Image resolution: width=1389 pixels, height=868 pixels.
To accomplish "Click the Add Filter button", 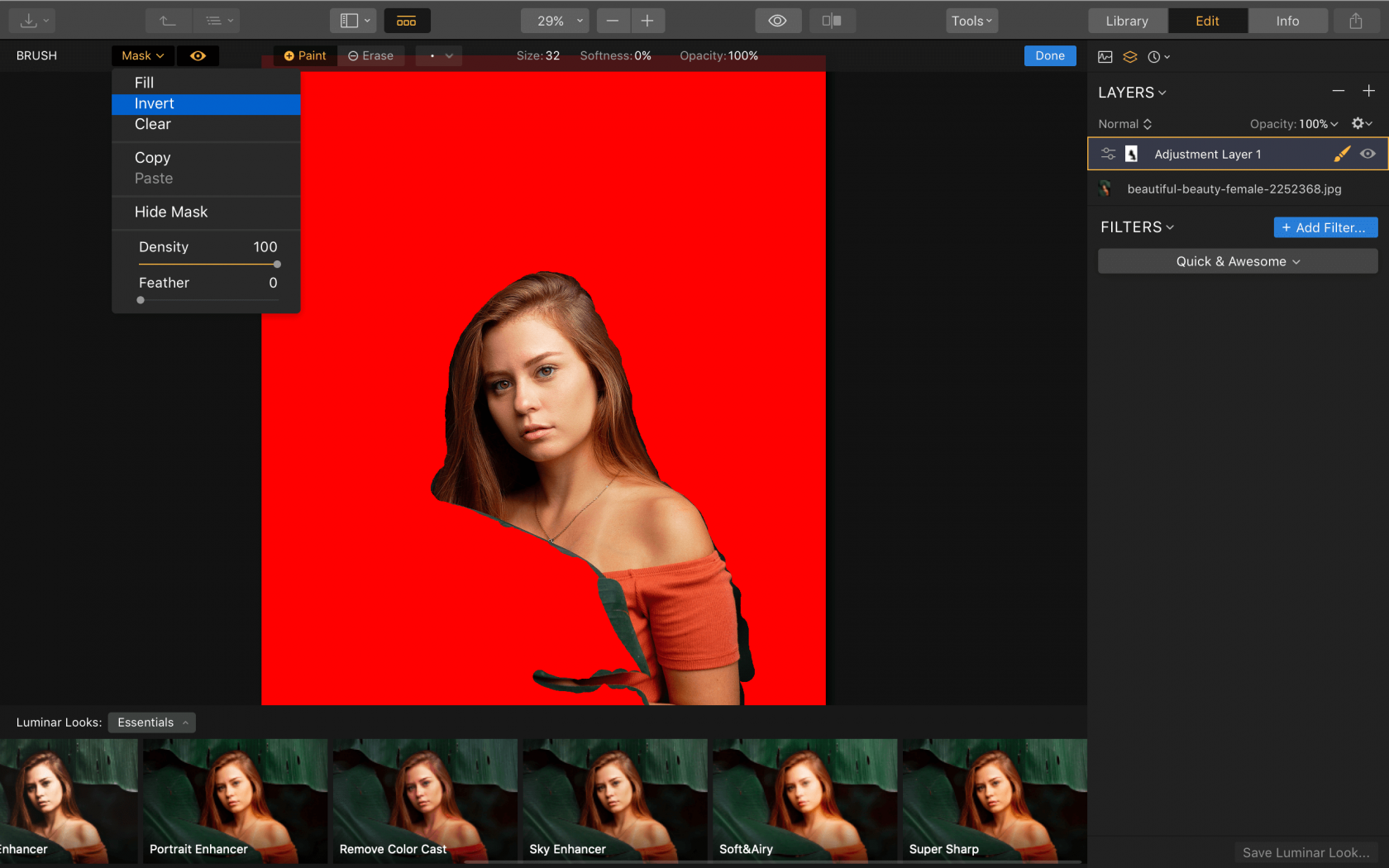I will (x=1325, y=227).
